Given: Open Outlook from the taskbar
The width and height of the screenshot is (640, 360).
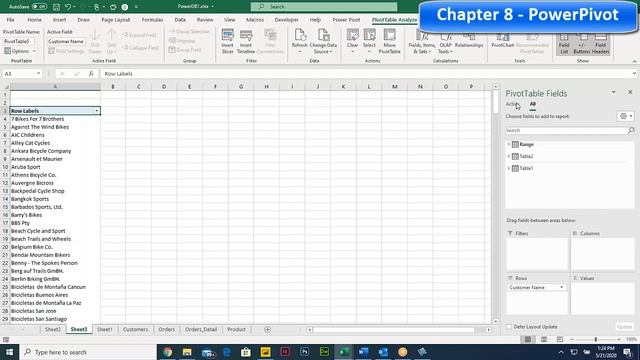Looking at the screenshot, I should coord(383,352).
